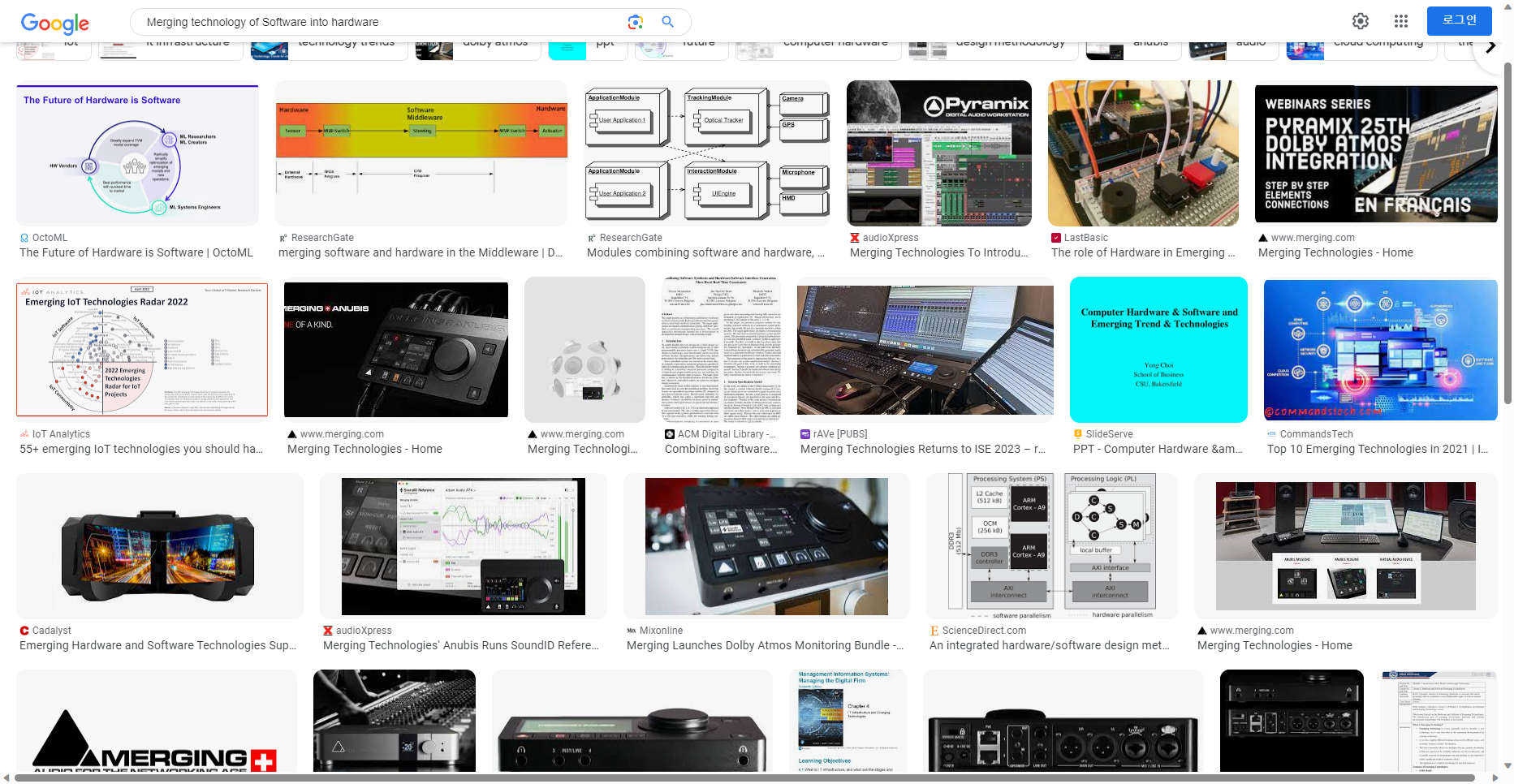The width and height of the screenshot is (1514, 784).
Task: Open '55+ emerging IoT technologies' link
Action: [x=141, y=449]
